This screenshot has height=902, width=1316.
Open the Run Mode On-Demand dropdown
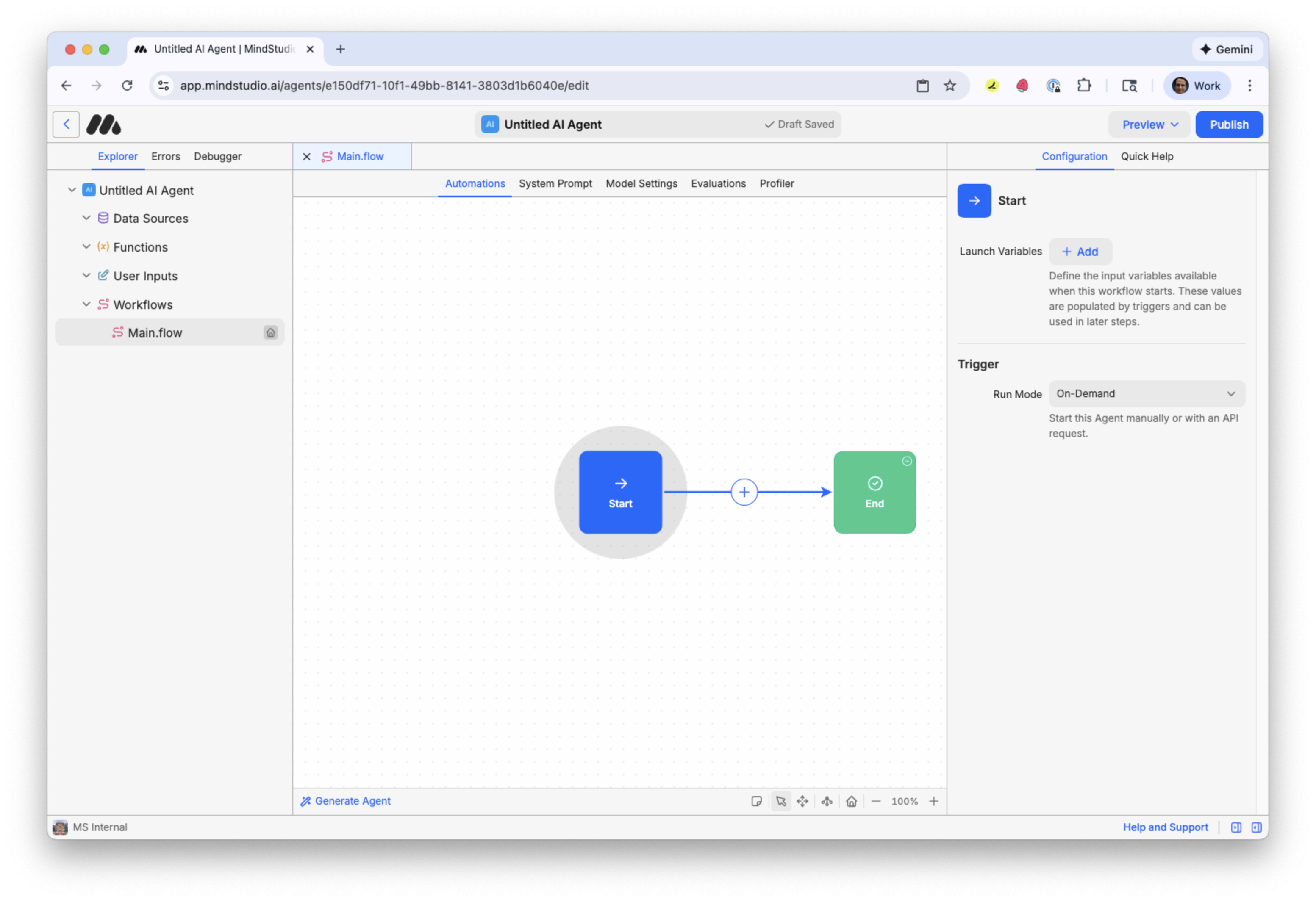1146,393
